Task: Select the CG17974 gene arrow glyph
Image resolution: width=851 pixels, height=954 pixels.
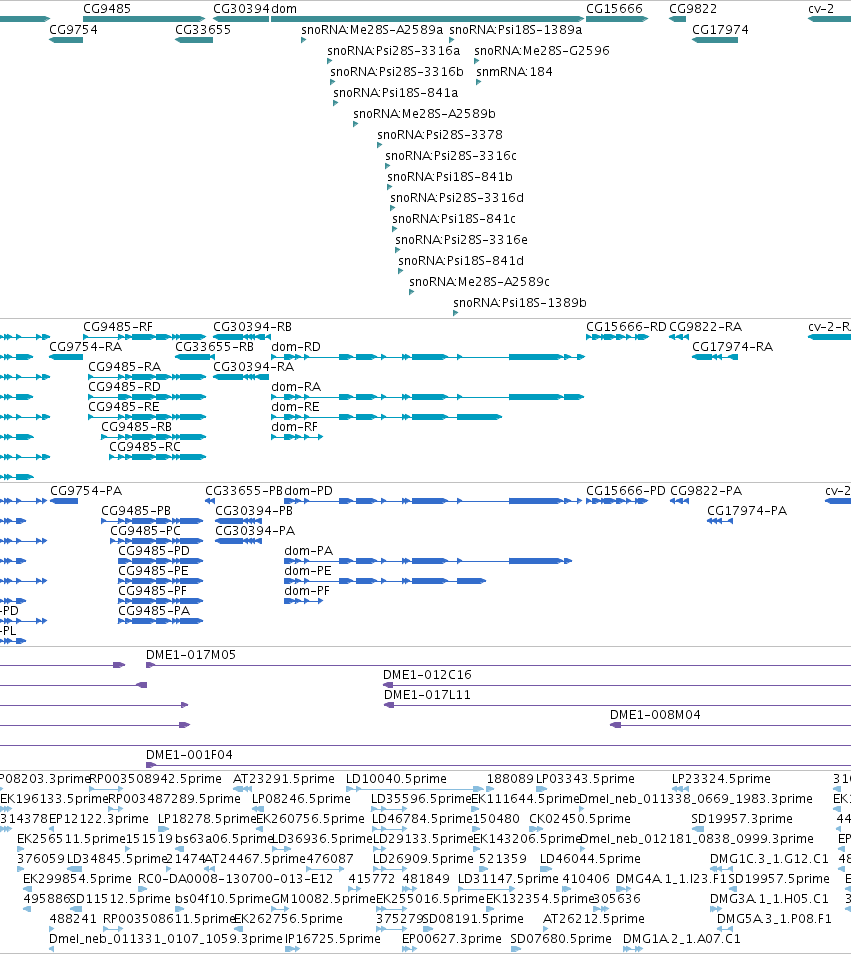Action: [x=715, y=40]
